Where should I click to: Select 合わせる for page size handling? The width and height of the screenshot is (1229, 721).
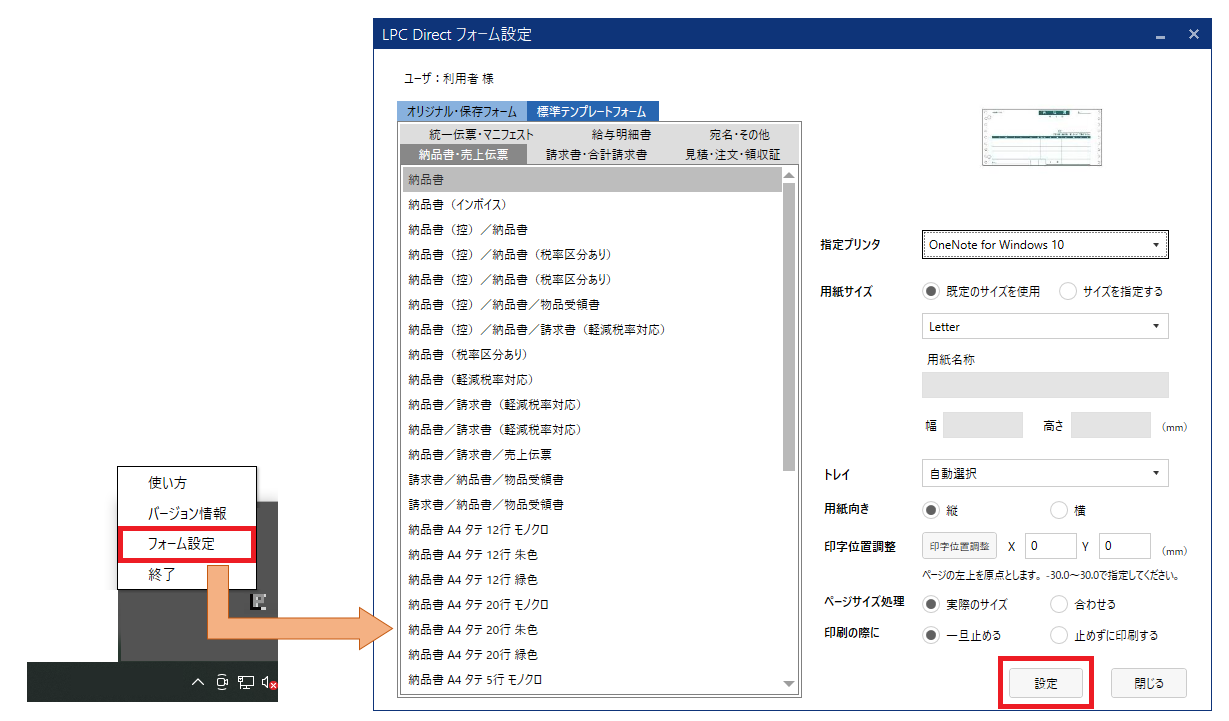[x=1057, y=604]
